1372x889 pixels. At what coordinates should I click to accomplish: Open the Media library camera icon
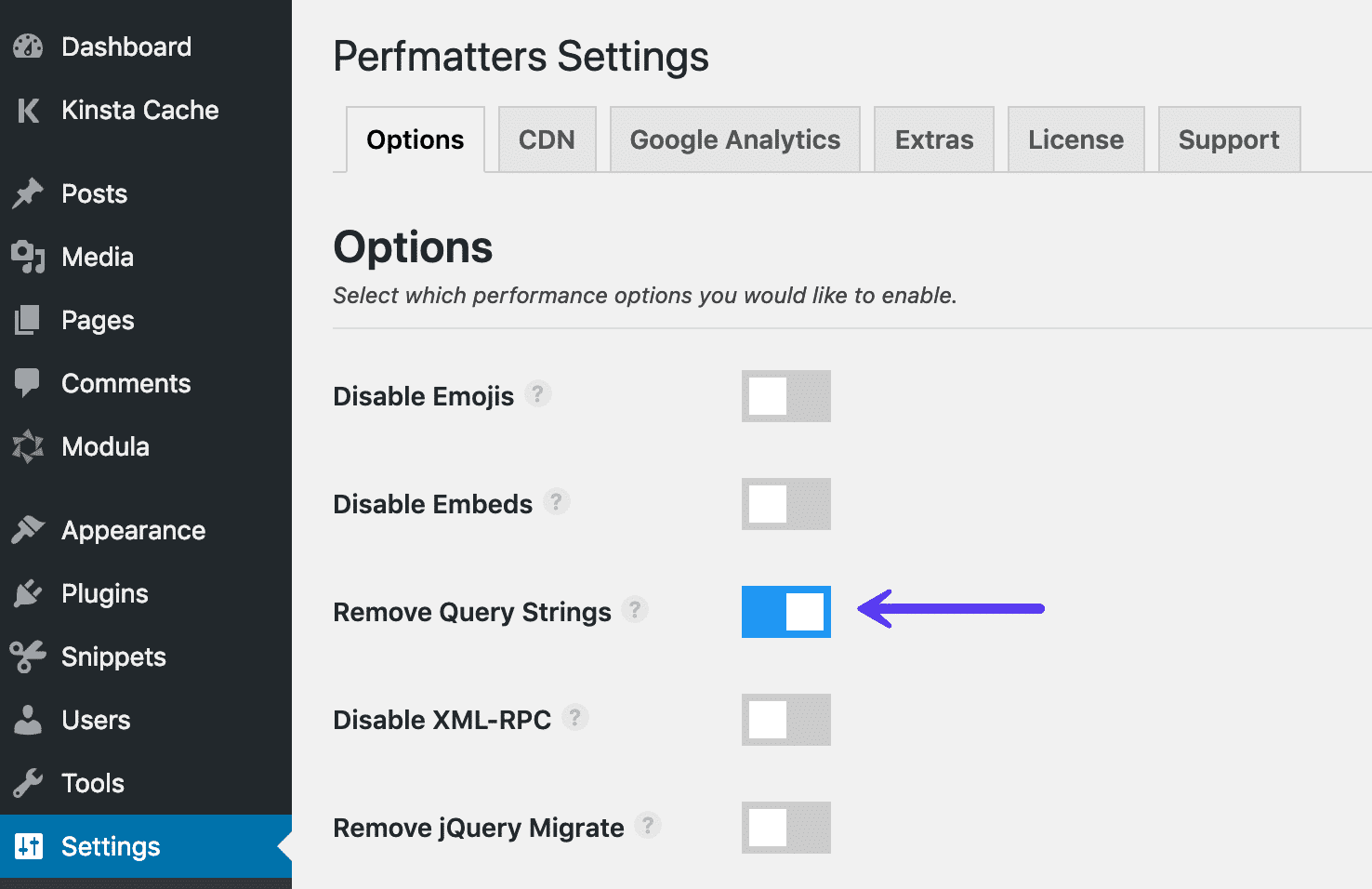click(x=28, y=257)
